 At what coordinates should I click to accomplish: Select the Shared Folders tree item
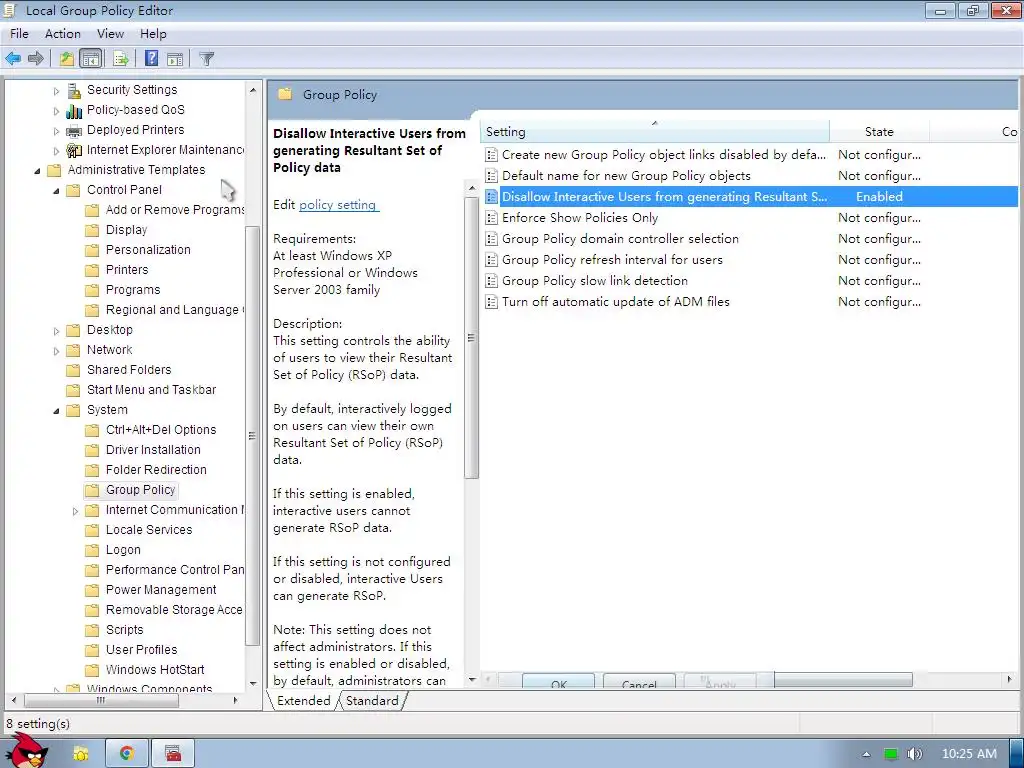[129, 370]
